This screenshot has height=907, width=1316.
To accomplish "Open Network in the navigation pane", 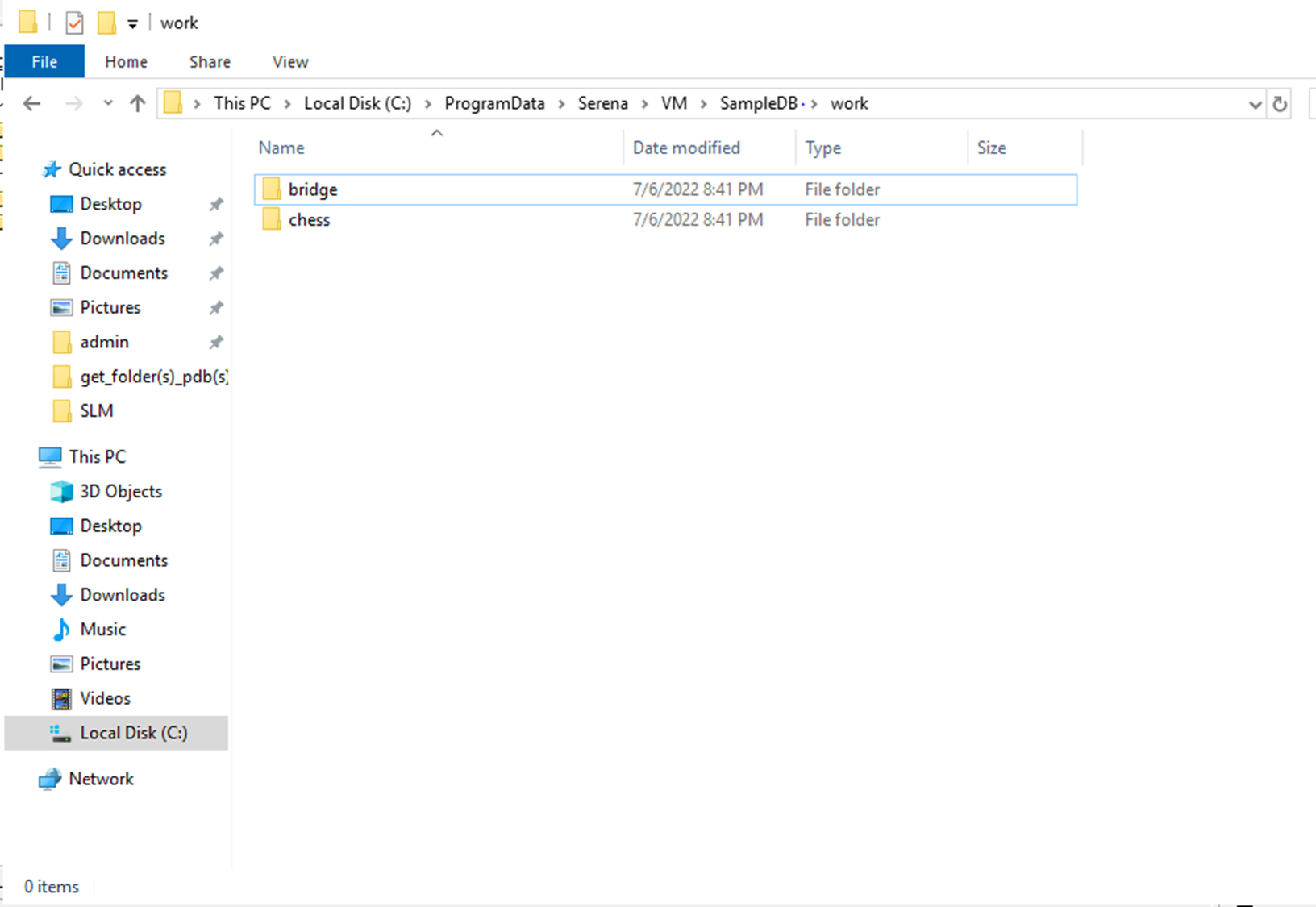I will pos(101,779).
